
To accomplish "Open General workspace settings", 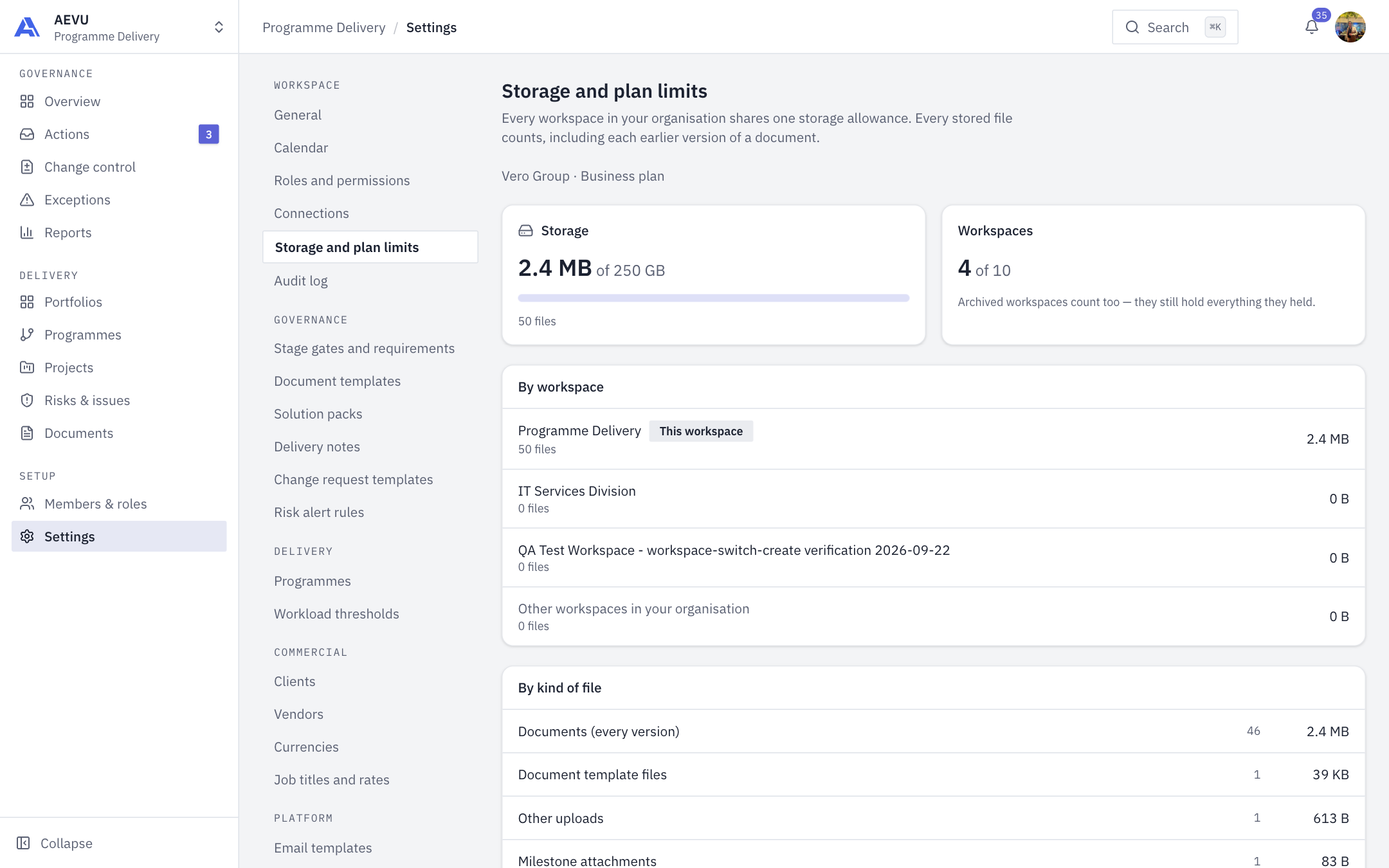I will (x=298, y=115).
